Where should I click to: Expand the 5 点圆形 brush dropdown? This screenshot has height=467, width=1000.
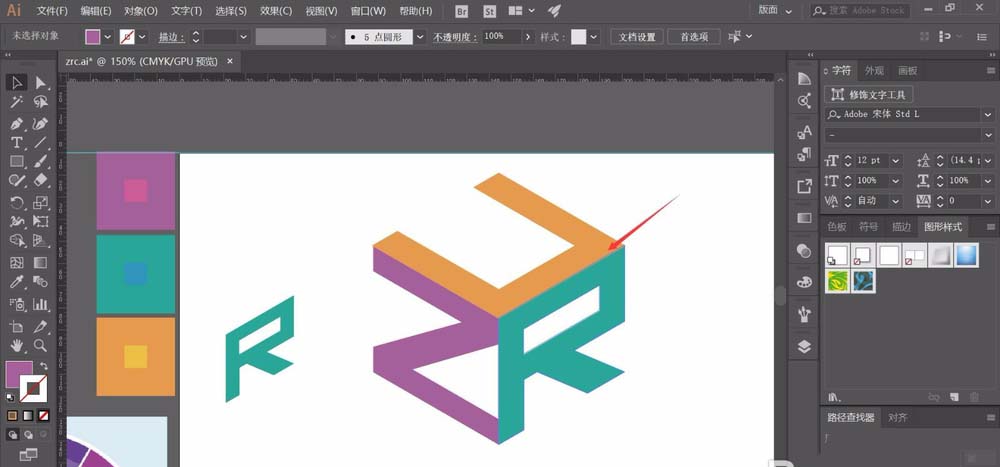pyautogui.click(x=420, y=37)
